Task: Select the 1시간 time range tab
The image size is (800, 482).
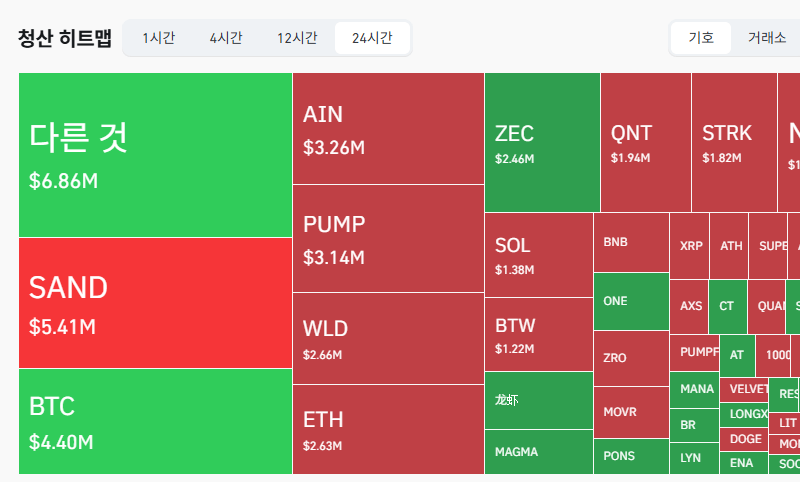Action: tap(159, 38)
